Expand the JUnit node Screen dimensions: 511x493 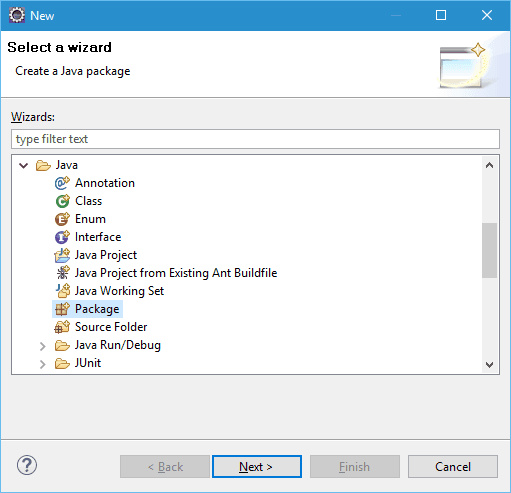coord(42,364)
